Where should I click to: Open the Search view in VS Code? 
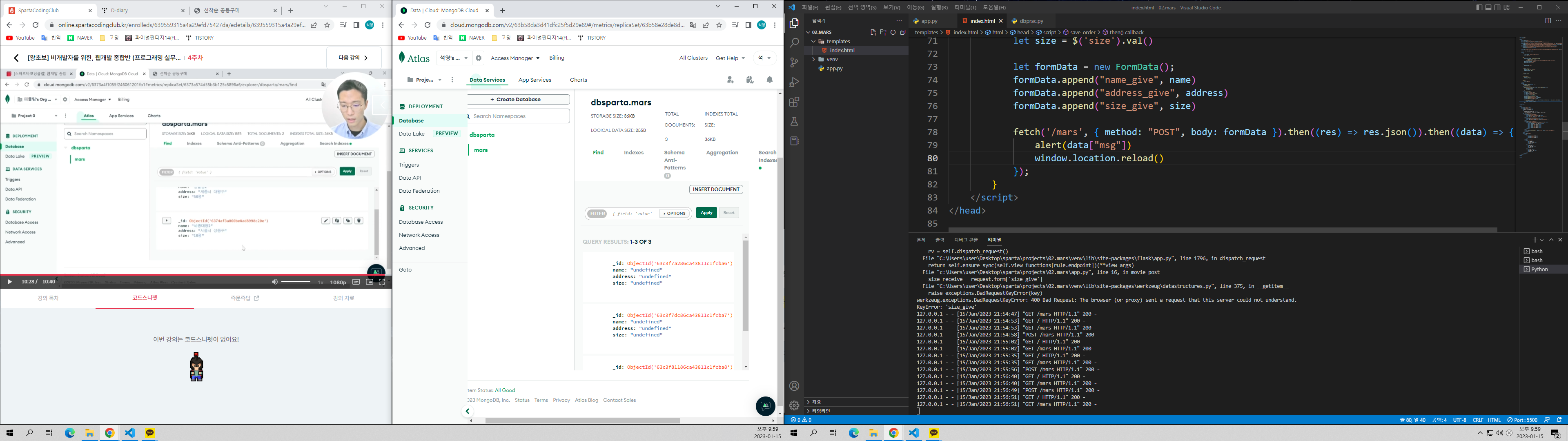[794, 43]
